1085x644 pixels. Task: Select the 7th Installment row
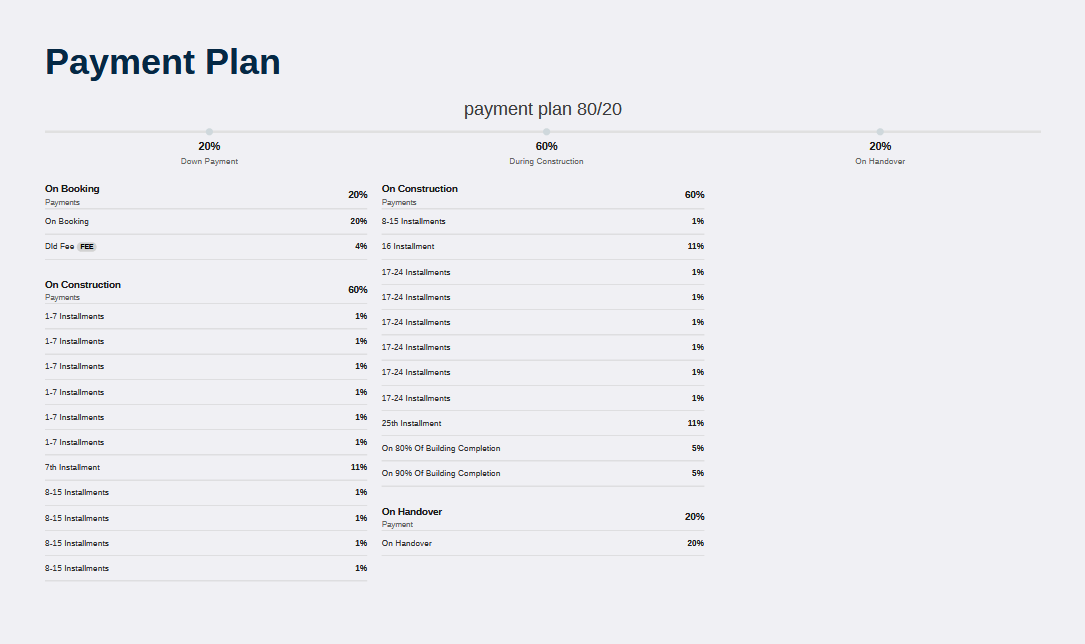click(x=206, y=468)
